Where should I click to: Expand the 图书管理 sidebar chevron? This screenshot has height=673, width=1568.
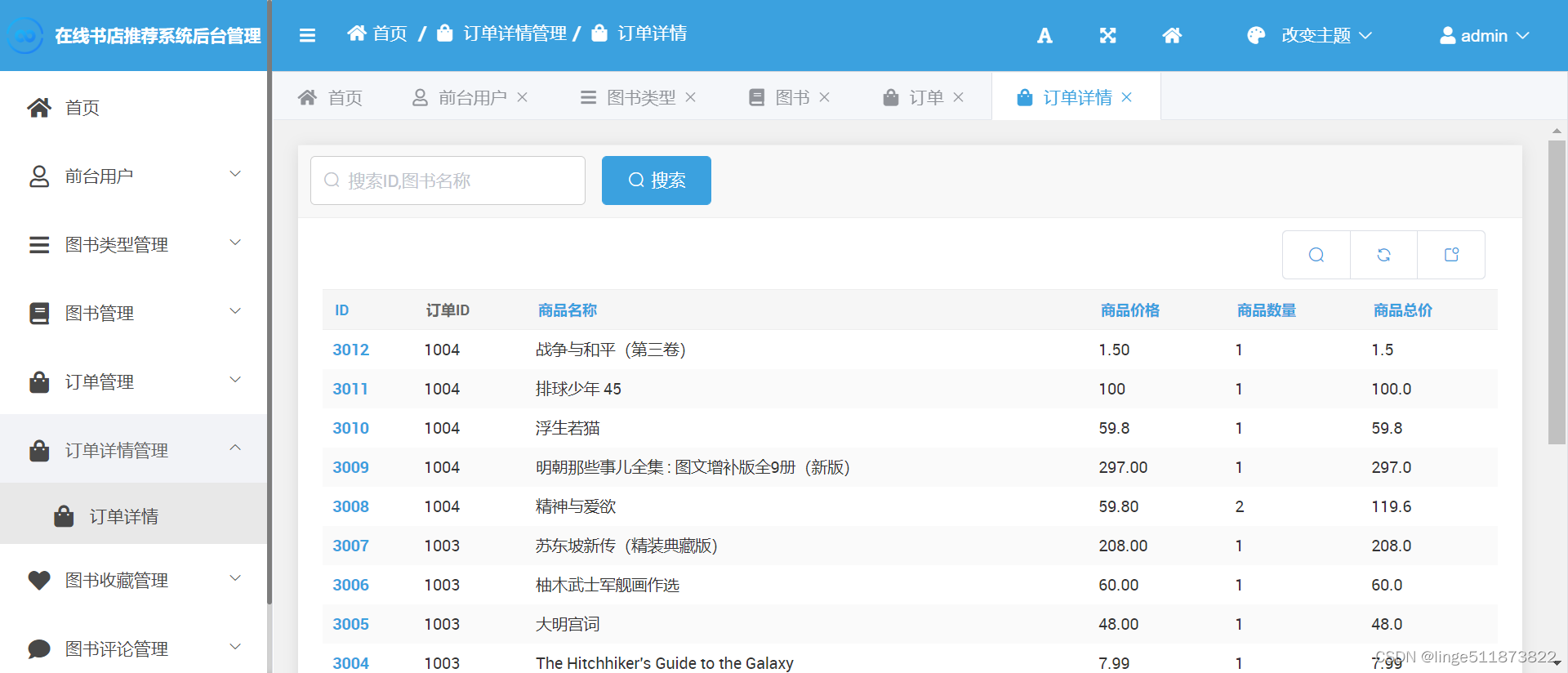235,311
